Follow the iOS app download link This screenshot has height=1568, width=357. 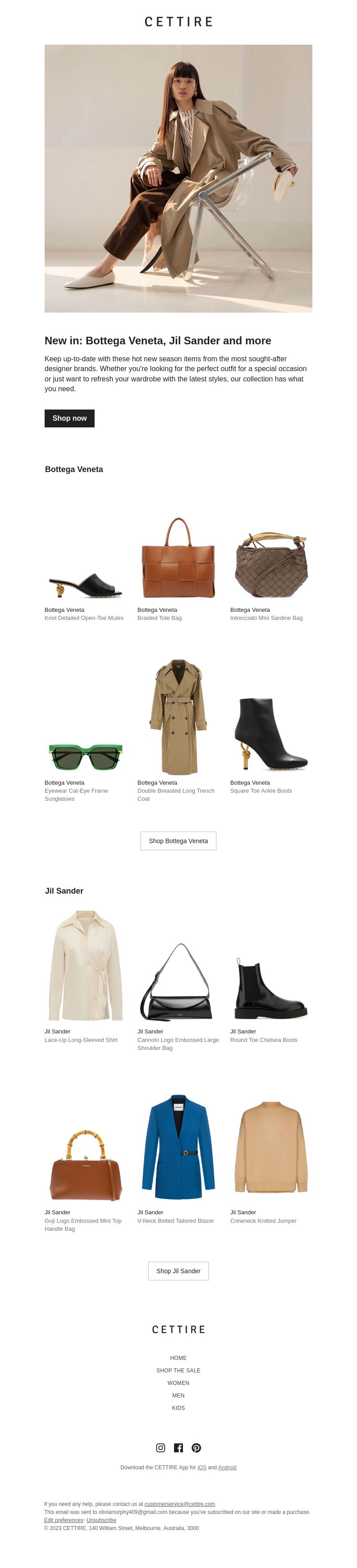click(x=202, y=1468)
